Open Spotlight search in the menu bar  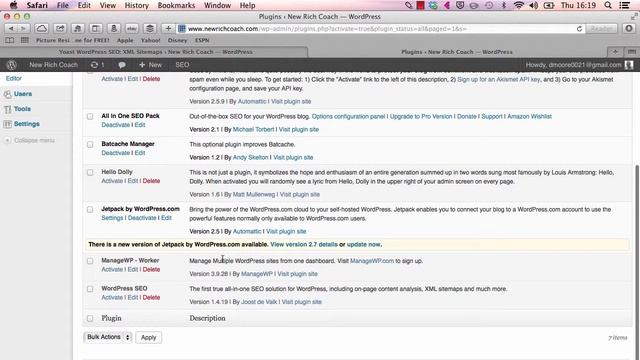(x=608, y=5)
